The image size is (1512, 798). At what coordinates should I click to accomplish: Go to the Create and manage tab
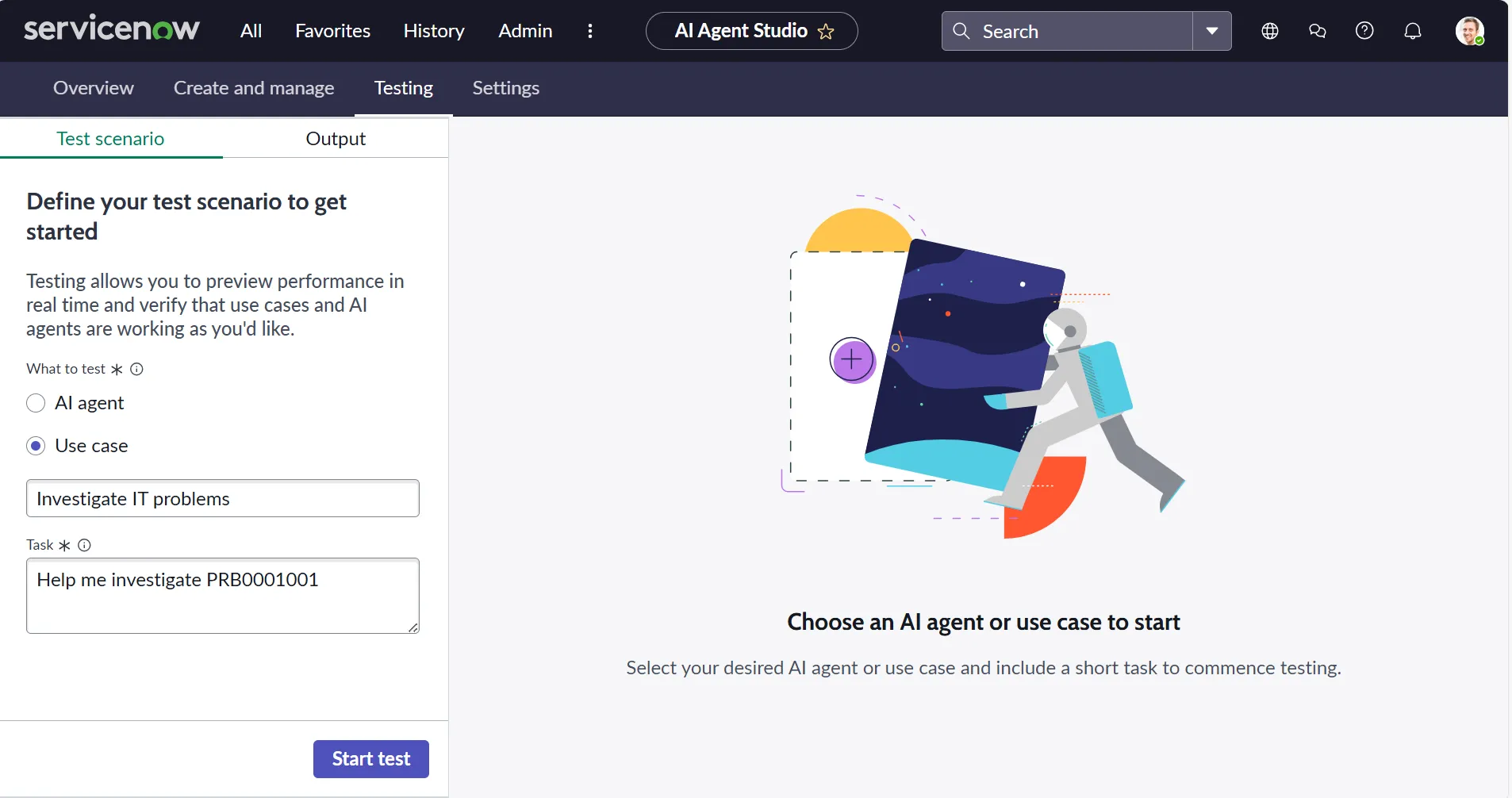[254, 88]
